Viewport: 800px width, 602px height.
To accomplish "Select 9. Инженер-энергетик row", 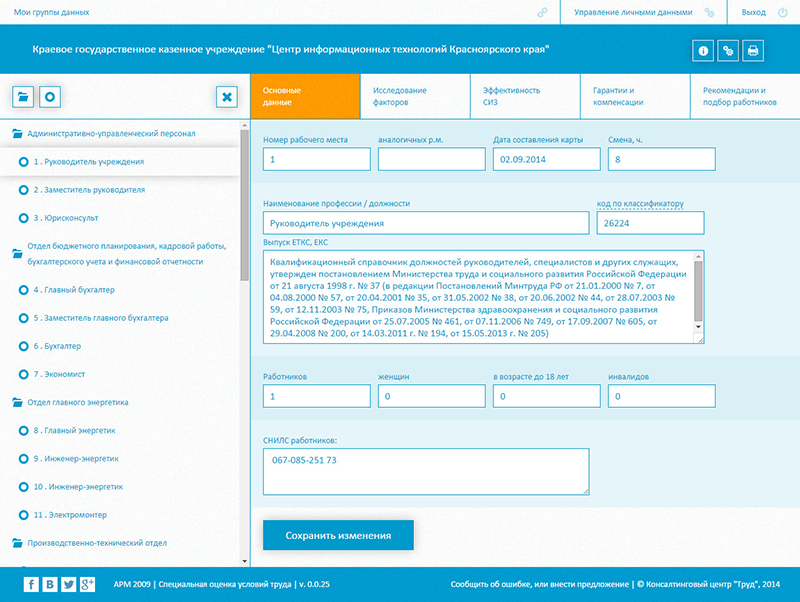I will tap(119, 459).
